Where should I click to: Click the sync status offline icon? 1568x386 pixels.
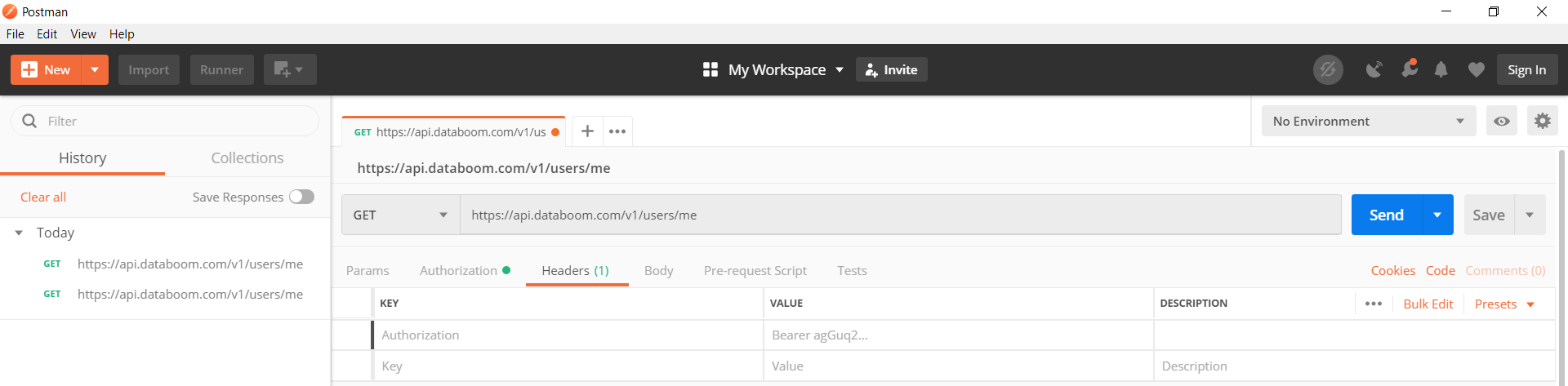pyautogui.click(x=1328, y=70)
